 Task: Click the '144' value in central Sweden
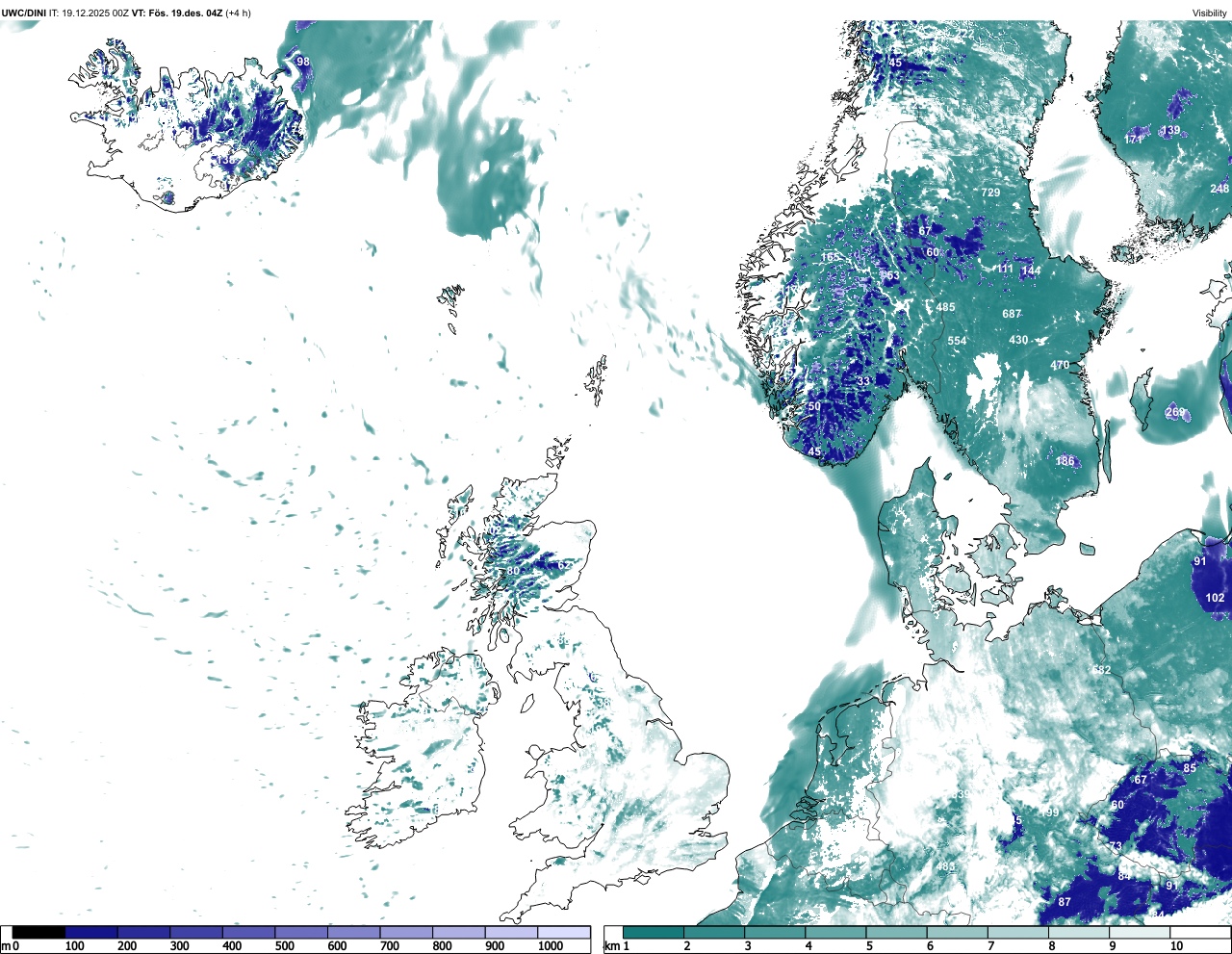pyautogui.click(x=1031, y=271)
